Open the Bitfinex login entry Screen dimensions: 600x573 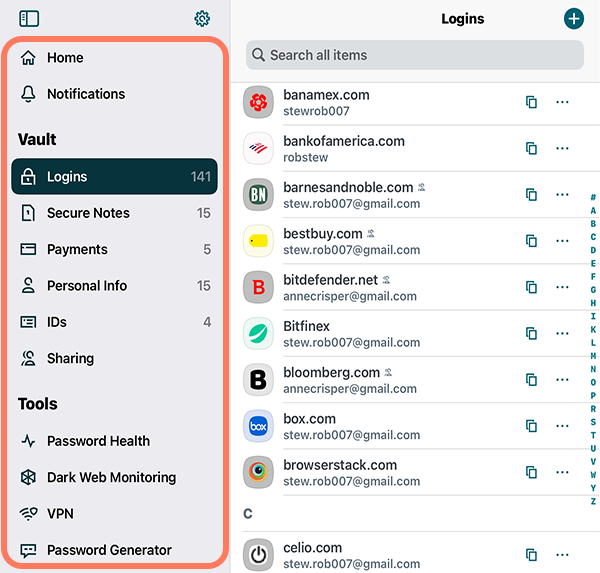click(413, 334)
